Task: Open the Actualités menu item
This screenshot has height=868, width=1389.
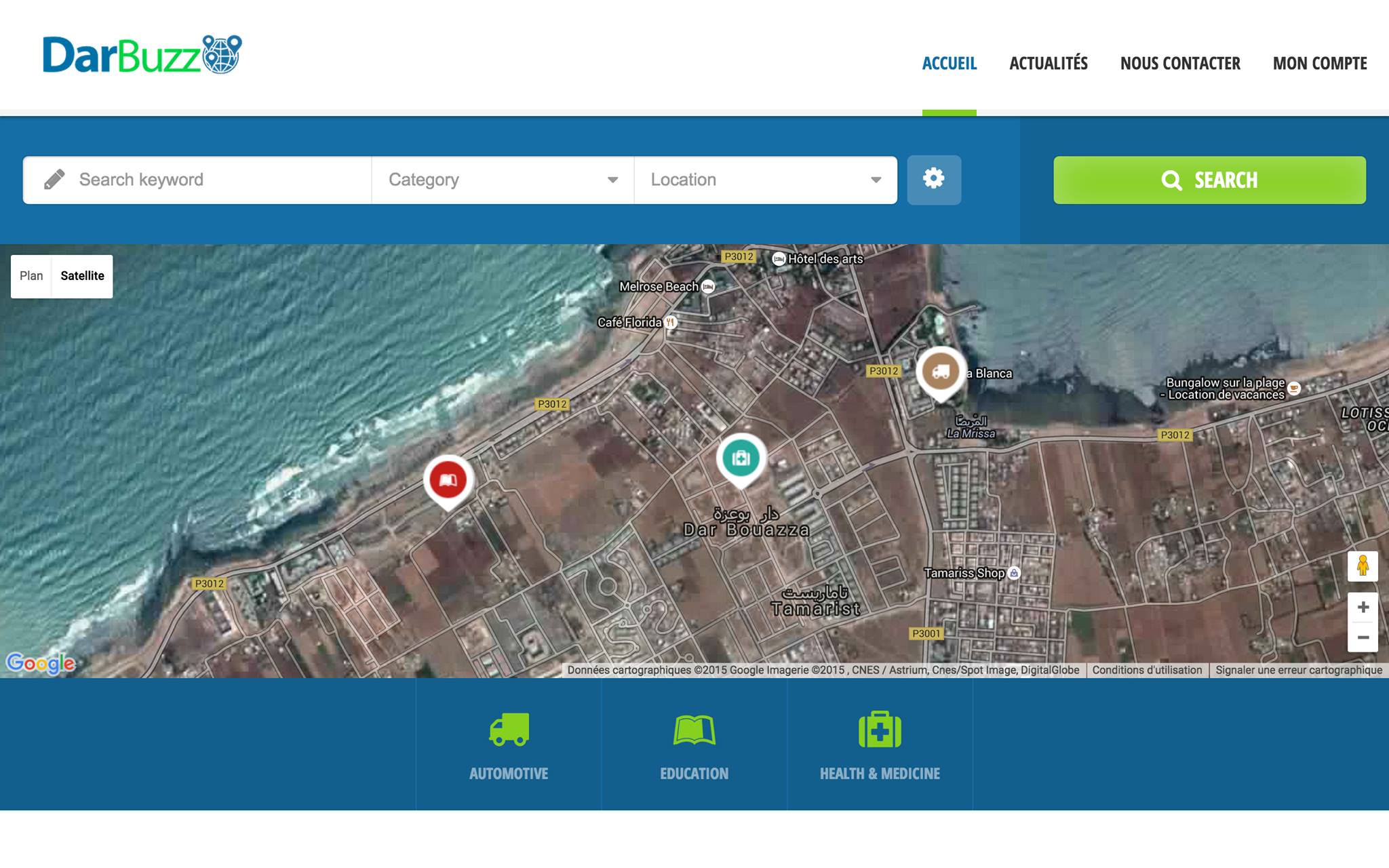Action: (x=1049, y=64)
